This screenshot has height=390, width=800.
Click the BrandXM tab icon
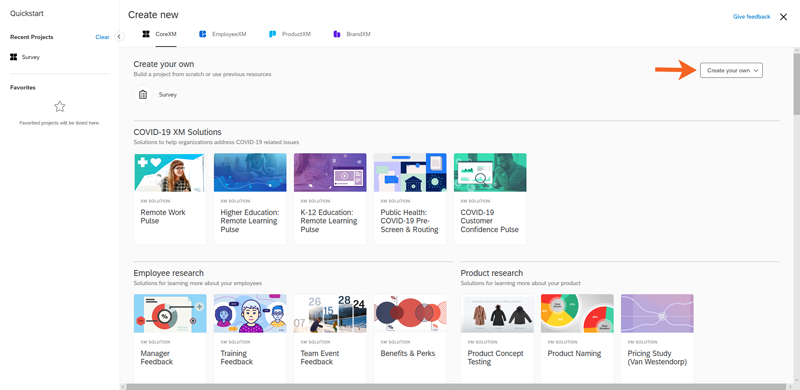[x=337, y=34]
